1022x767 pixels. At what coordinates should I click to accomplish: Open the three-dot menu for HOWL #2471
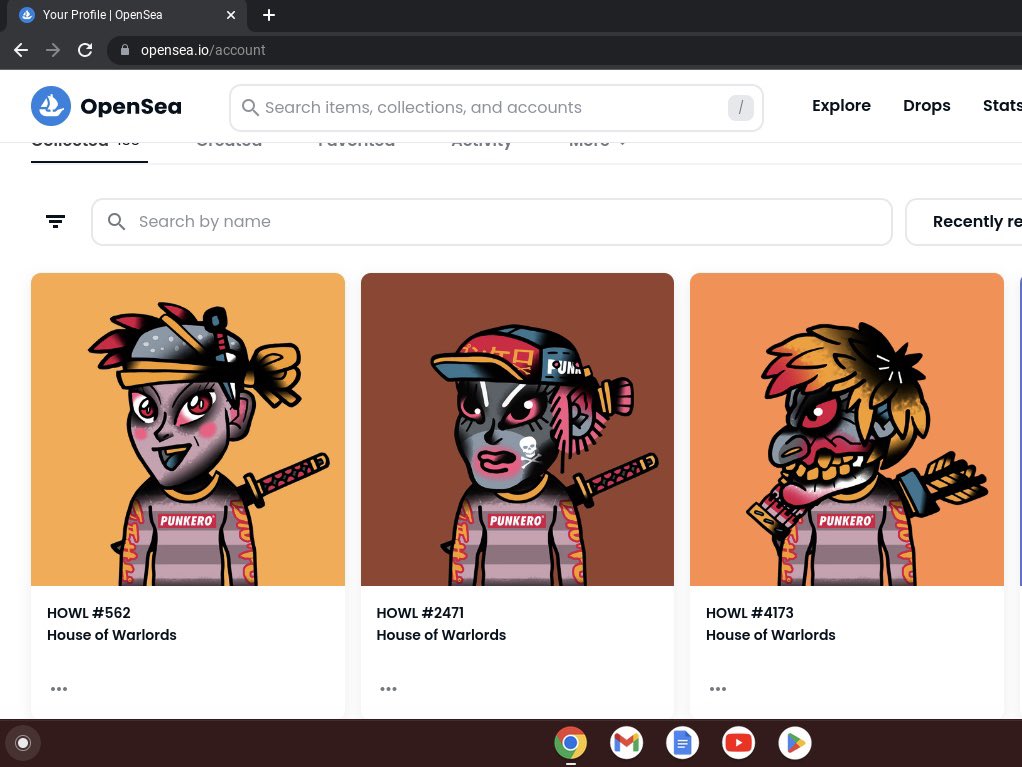388,689
